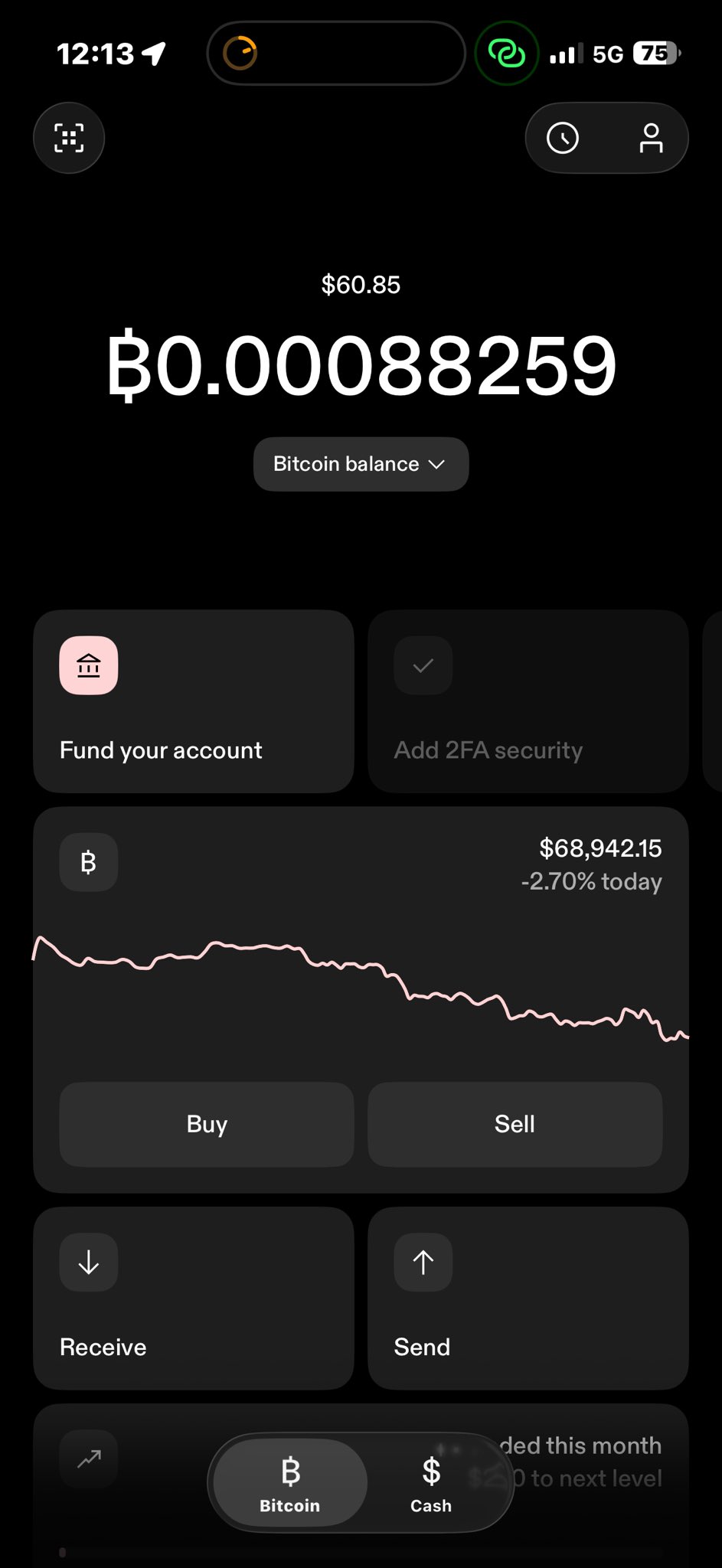Expand the Bitcoin balance dropdown
This screenshot has width=722, height=1568.
[x=361, y=464]
